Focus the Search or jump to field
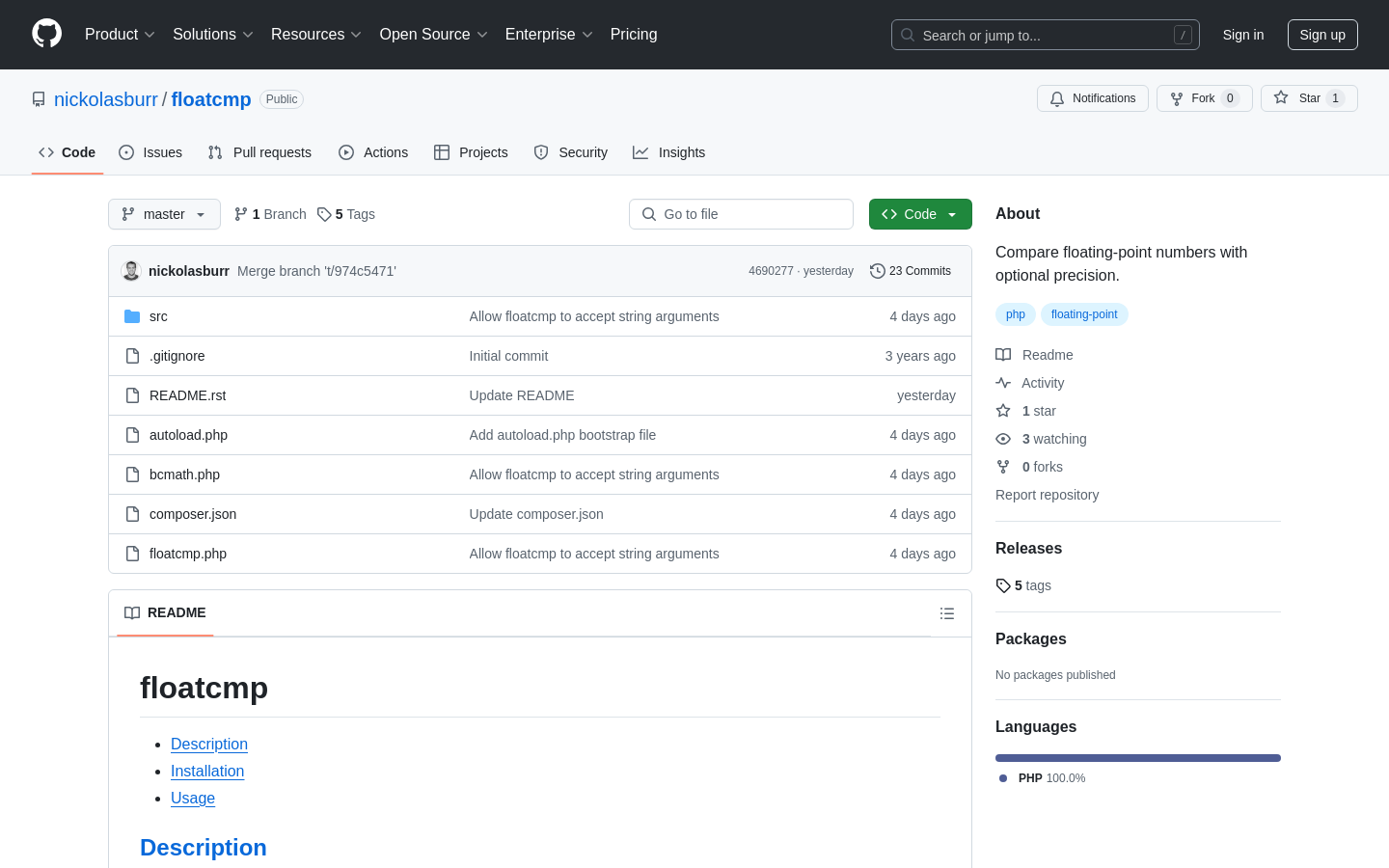Image resolution: width=1389 pixels, height=868 pixels. point(1046,35)
